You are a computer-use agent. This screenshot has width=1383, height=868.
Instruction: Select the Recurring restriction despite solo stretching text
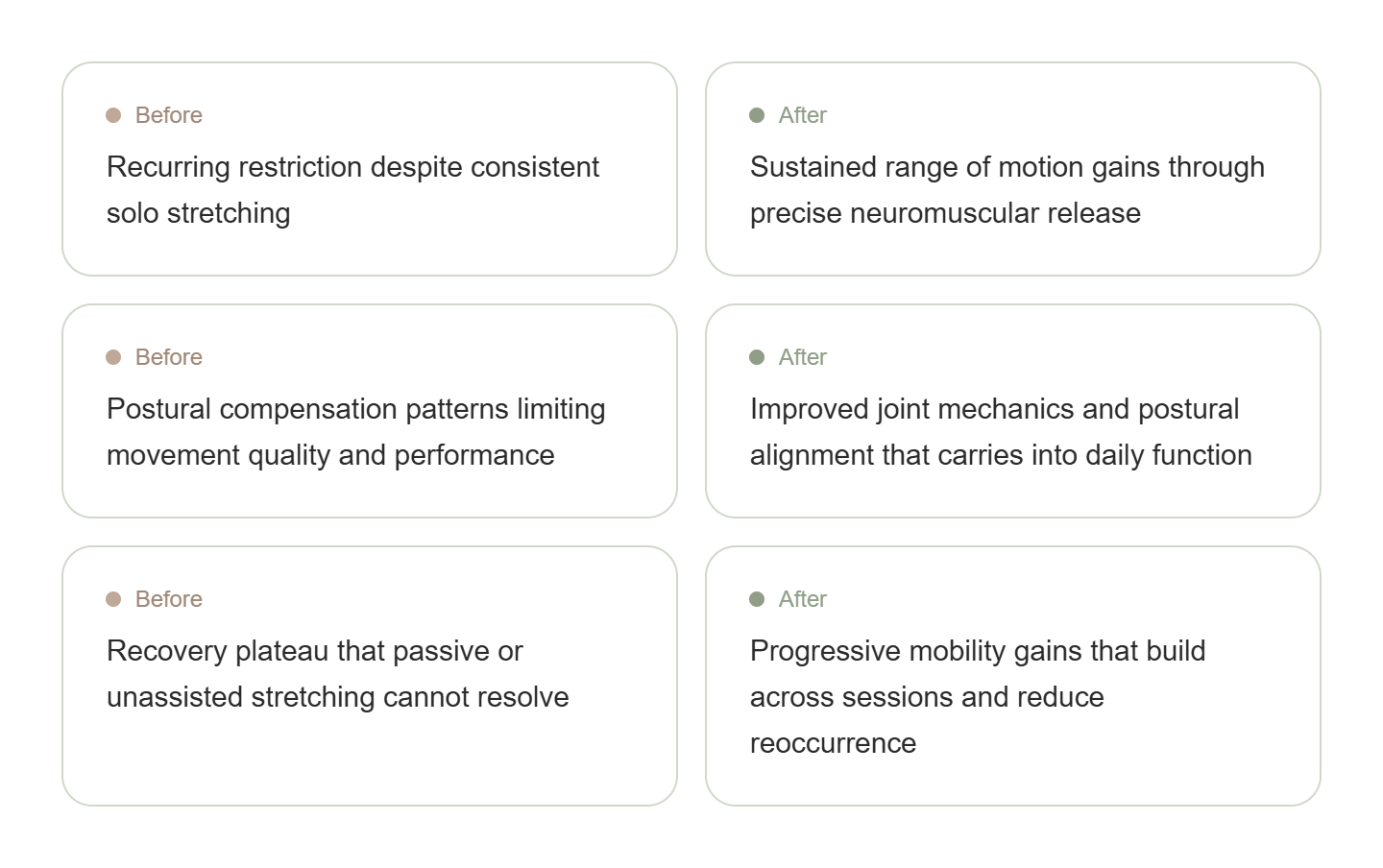(x=352, y=190)
